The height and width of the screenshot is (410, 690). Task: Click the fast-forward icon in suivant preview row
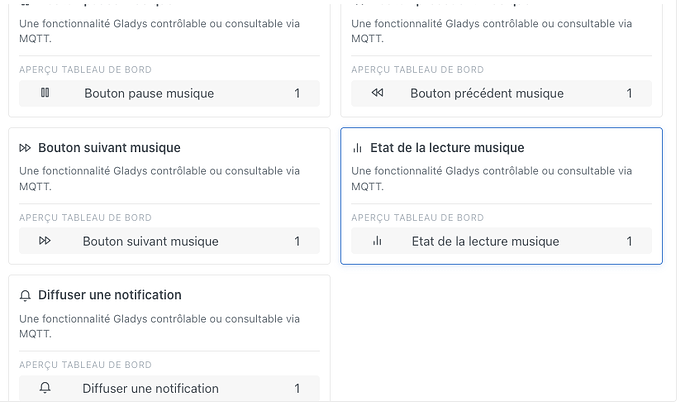coord(45,241)
